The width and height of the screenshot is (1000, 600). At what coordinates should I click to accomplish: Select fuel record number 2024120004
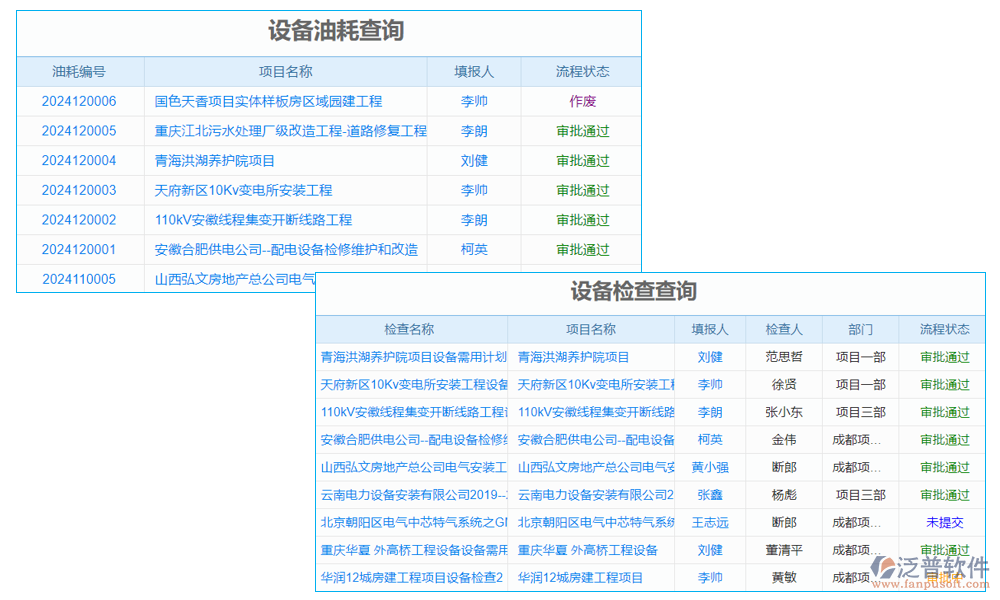pyautogui.click(x=80, y=160)
